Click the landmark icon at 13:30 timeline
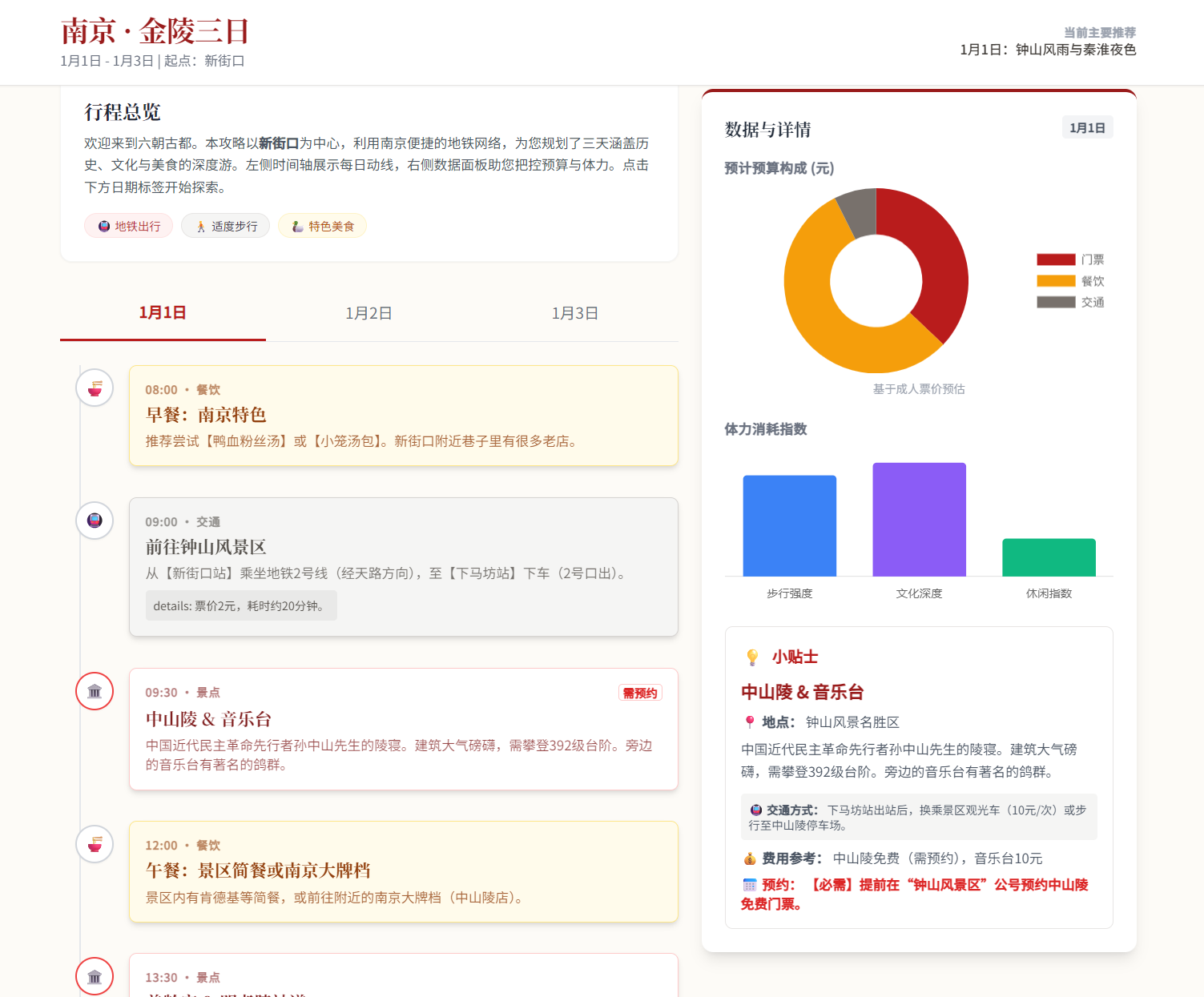The width and height of the screenshot is (1204, 997). click(95, 976)
